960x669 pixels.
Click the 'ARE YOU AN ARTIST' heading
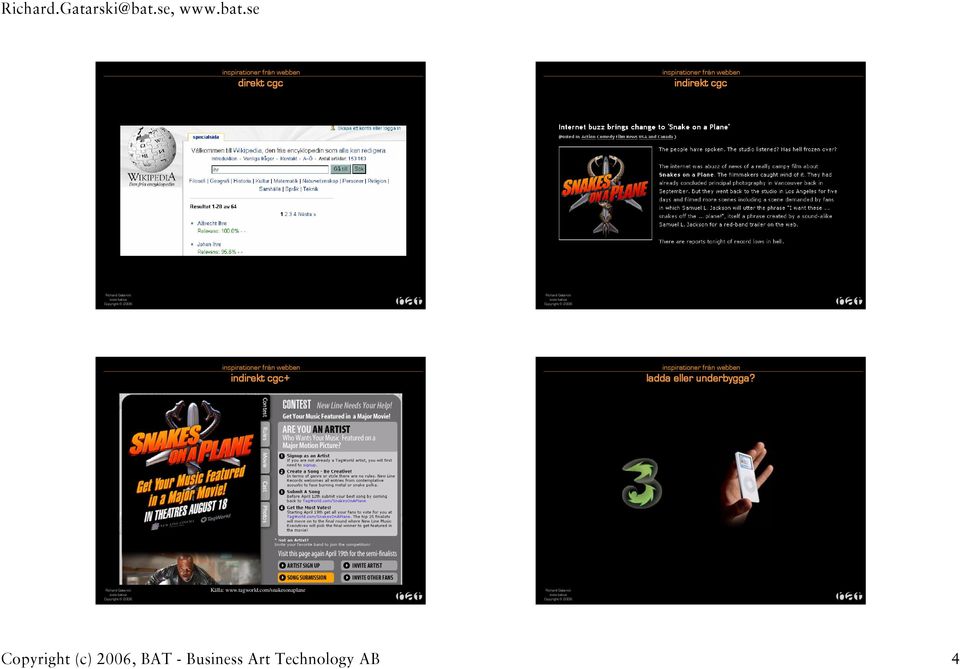coord(316,430)
